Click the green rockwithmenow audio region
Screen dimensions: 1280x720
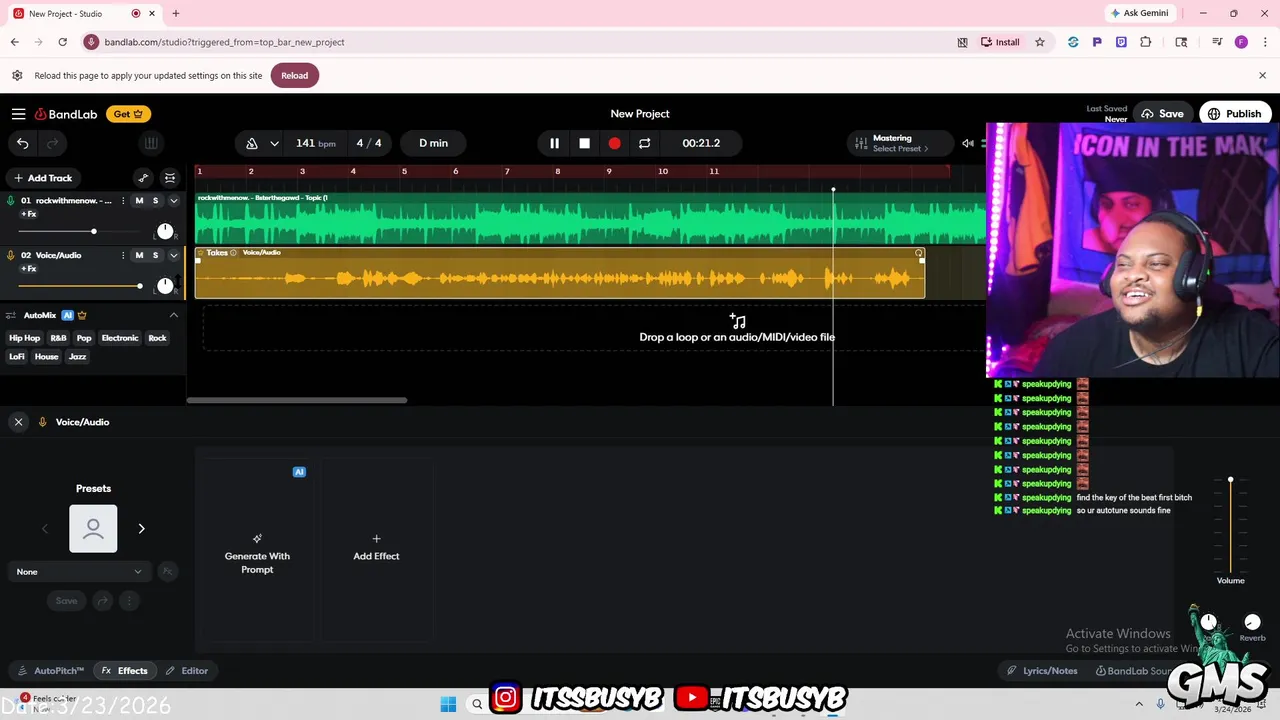[590, 218]
